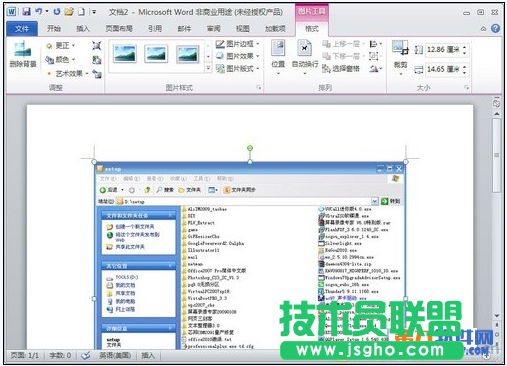
Task: Click the vertical scrollbar down arrow
Action: click(x=497, y=315)
